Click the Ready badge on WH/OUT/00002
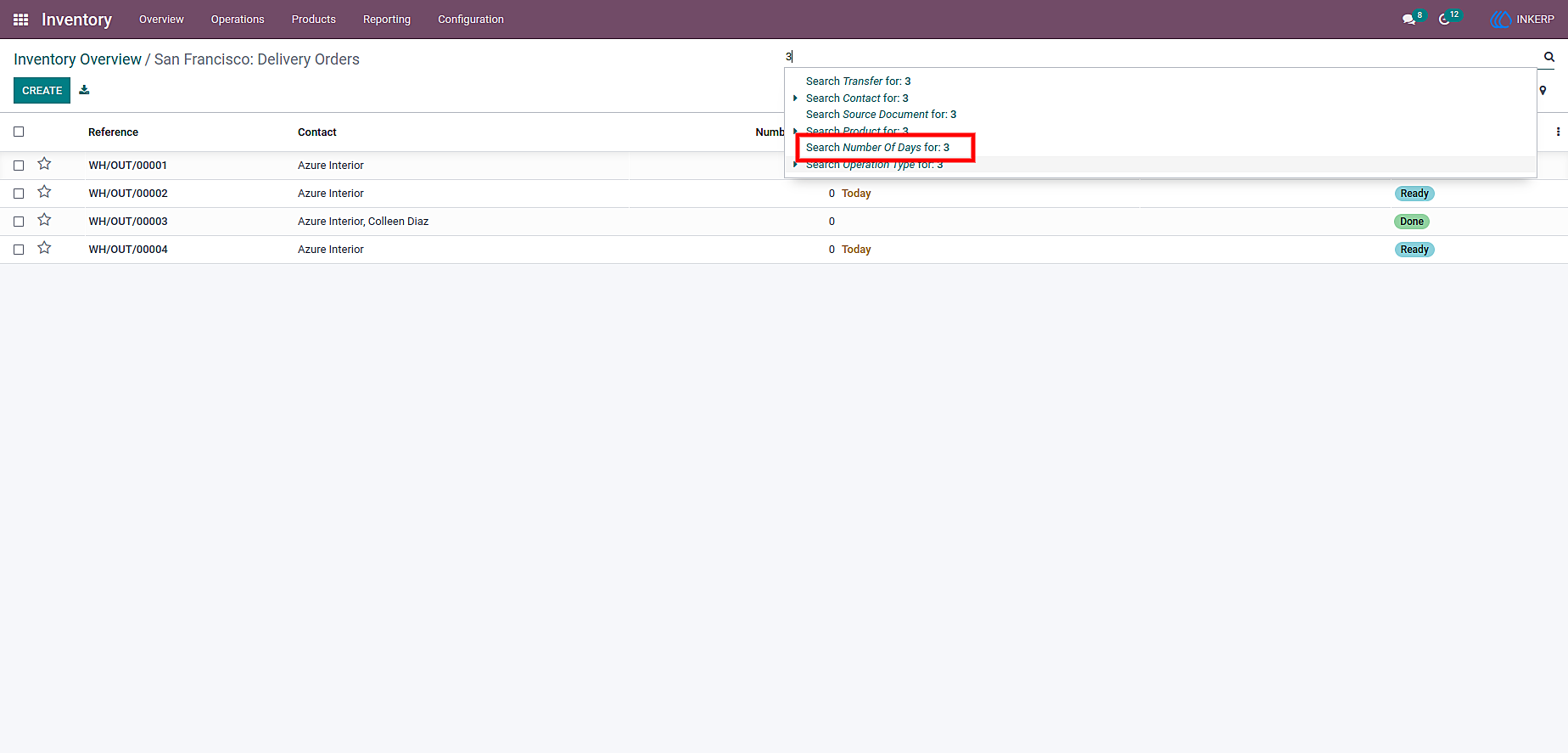 (x=1414, y=194)
